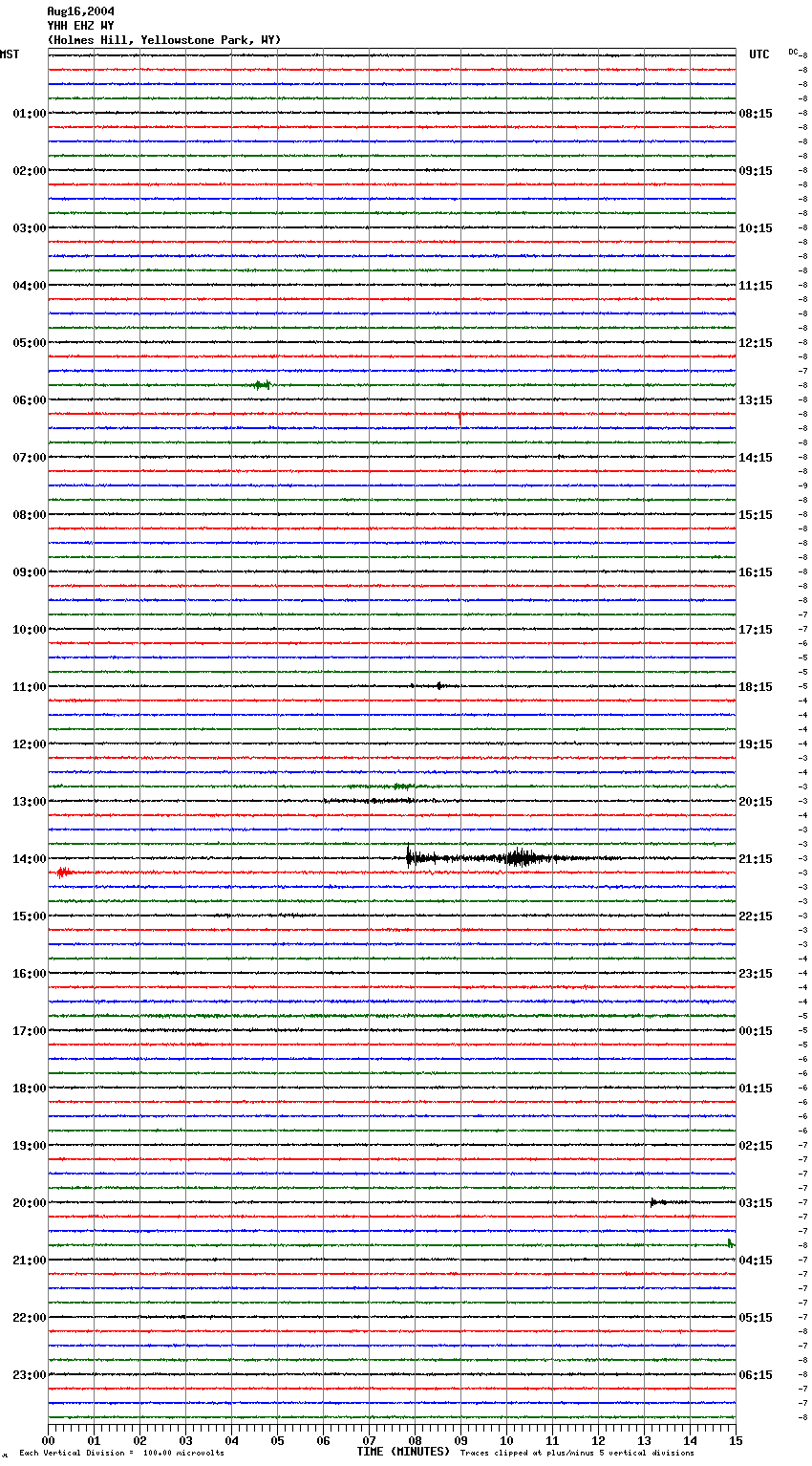
Task: Click the UTC time label '10:15'
Action: (756, 228)
